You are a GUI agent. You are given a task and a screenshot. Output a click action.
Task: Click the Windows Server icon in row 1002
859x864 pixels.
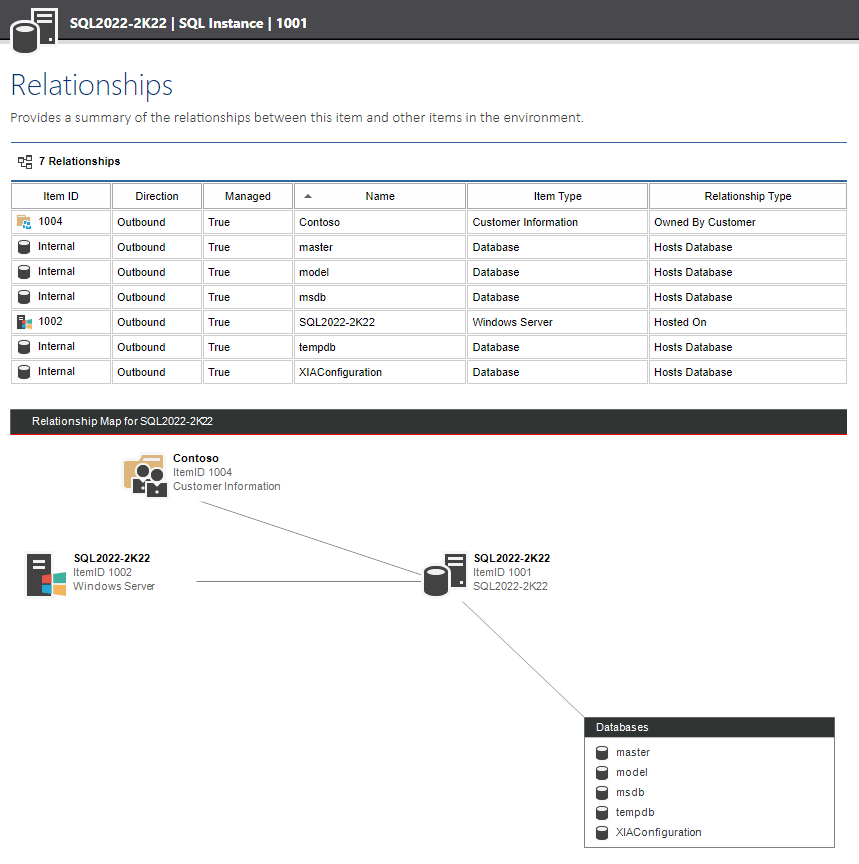click(x=24, y=322)
